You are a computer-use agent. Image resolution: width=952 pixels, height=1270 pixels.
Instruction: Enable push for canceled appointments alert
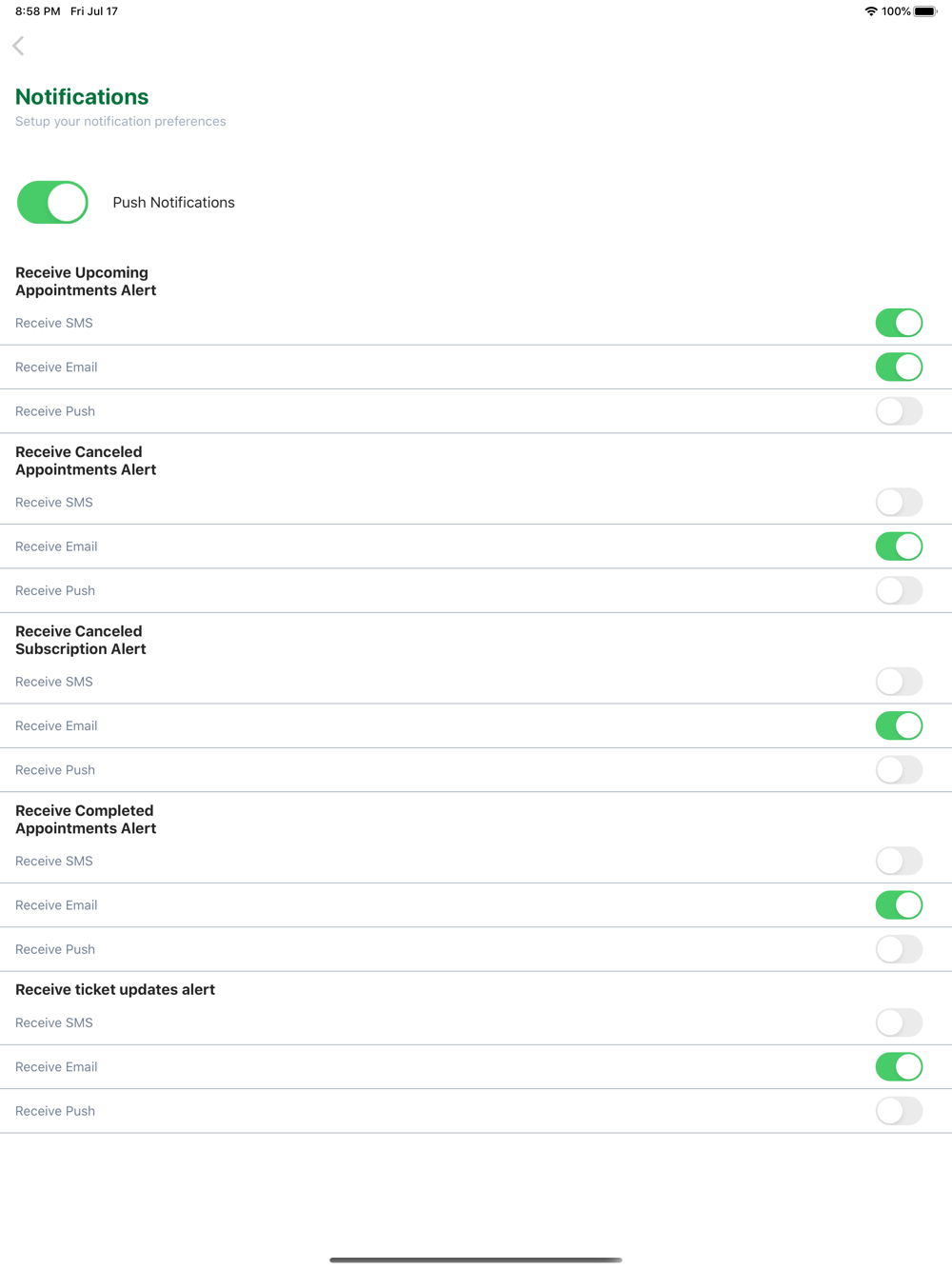(x=899, y=590)
